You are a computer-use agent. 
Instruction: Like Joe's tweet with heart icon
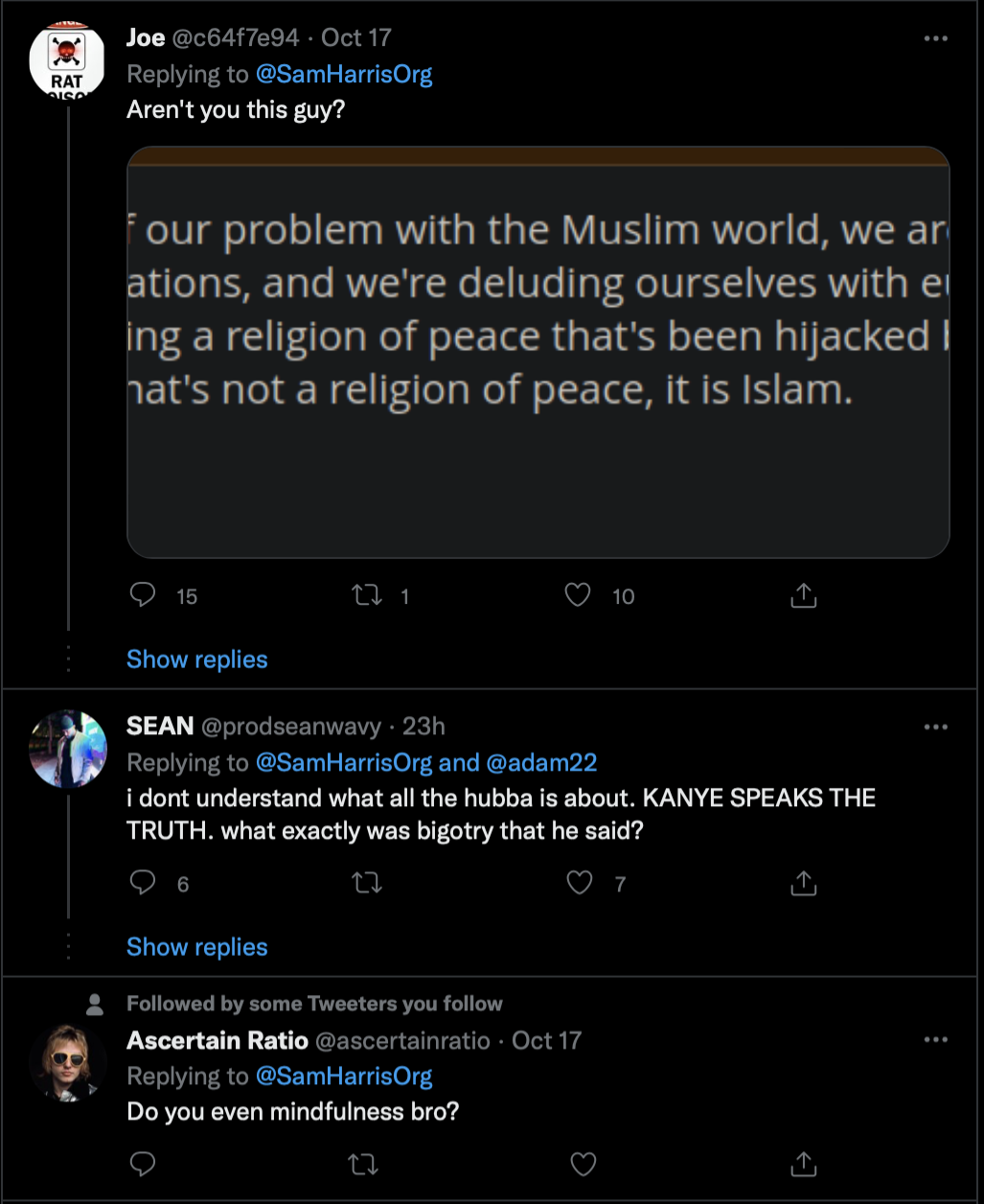click(578, 595)
